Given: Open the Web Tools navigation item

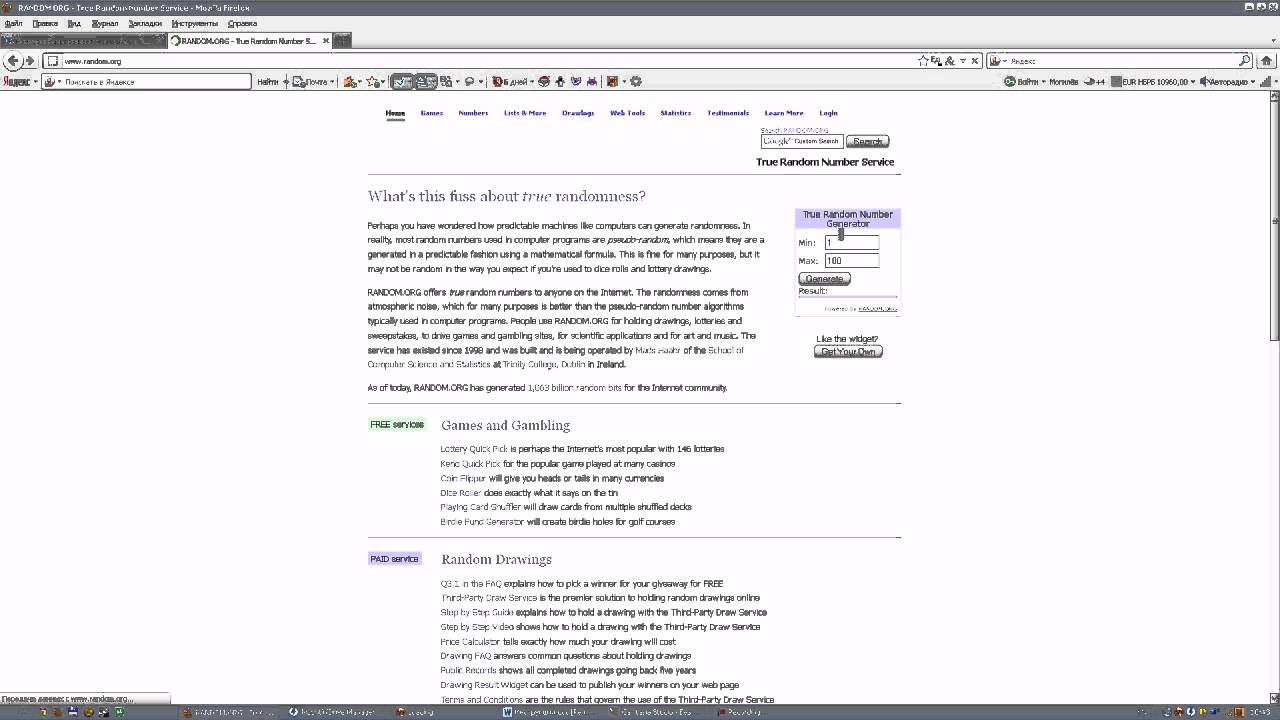Looking at the screenshot, I should point(627,113).
